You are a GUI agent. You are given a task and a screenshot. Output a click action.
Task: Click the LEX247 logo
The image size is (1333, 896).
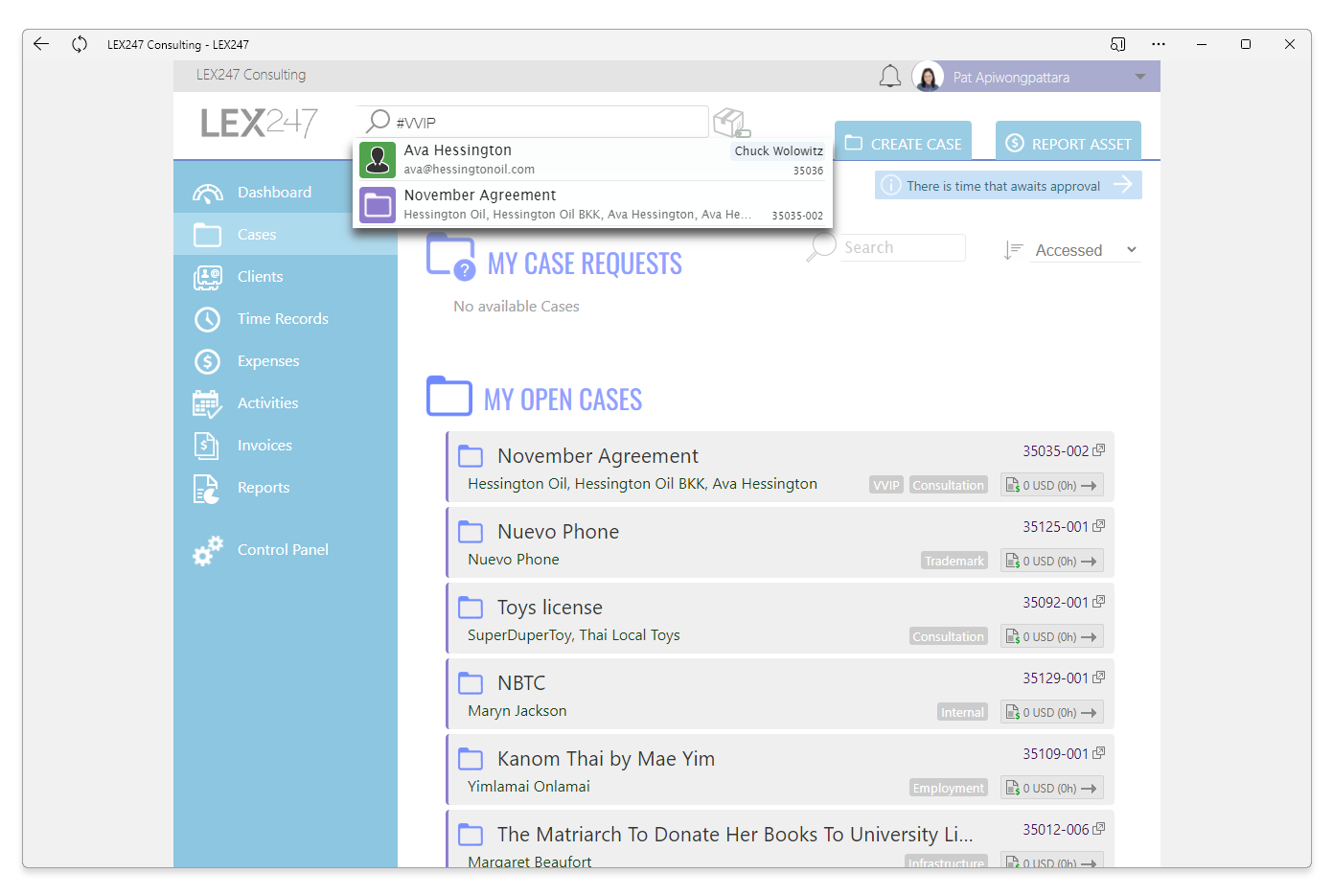tap(259, 123)
